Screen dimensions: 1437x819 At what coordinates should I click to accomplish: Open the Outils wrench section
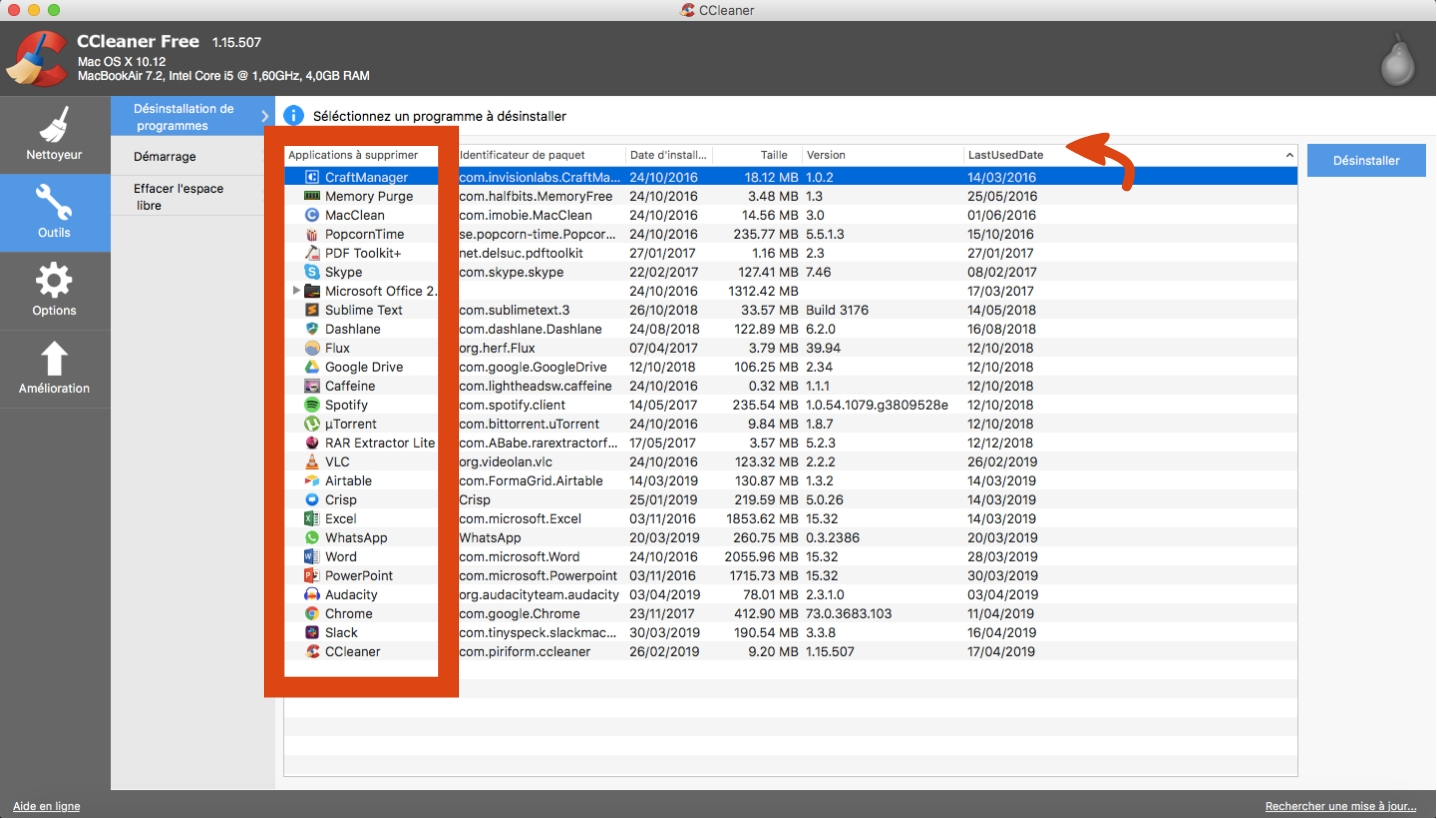tap(55, 213)
